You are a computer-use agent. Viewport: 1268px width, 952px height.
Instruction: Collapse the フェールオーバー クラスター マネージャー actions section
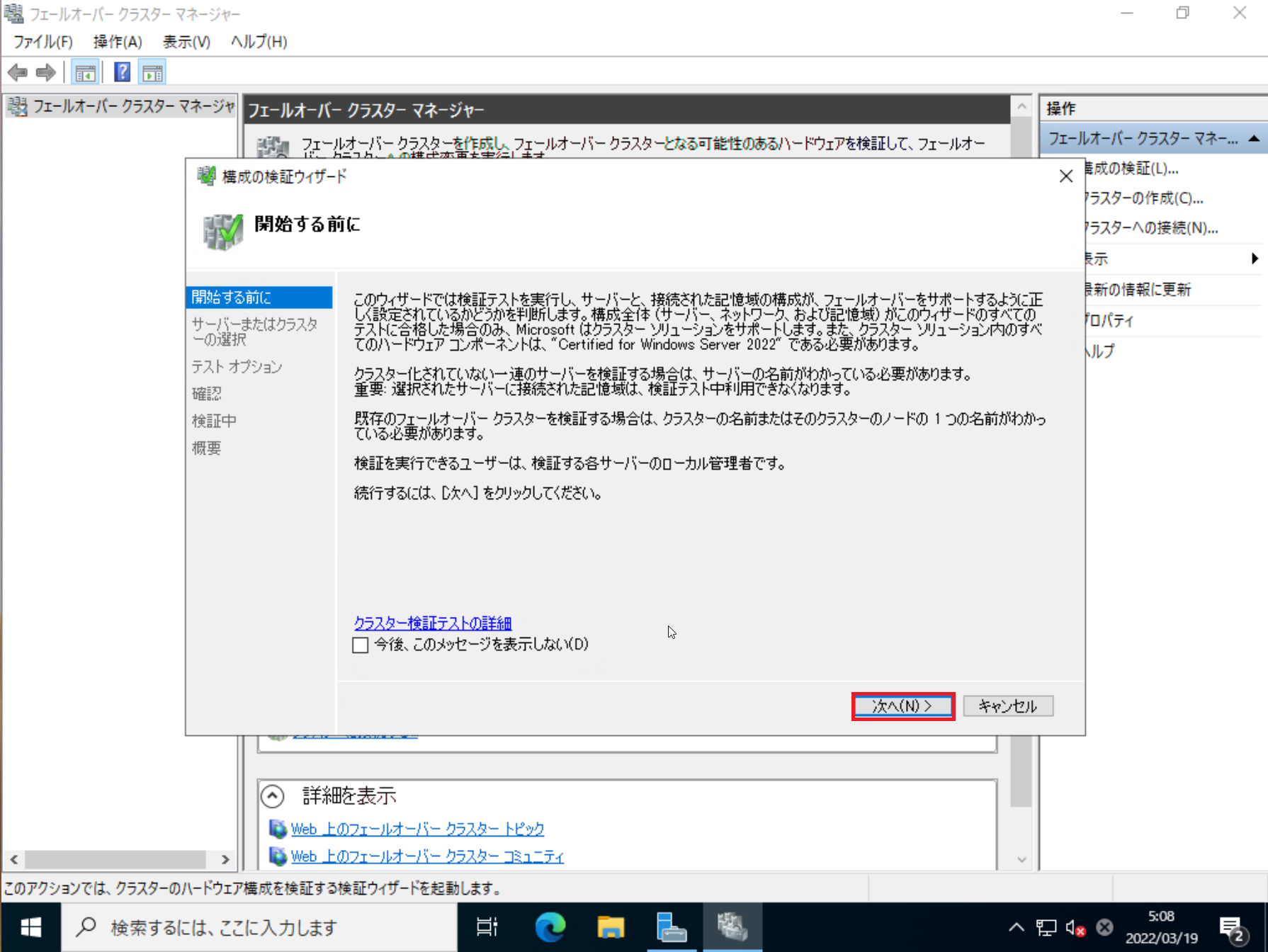pyautogui.click(x=1255, y=138)
